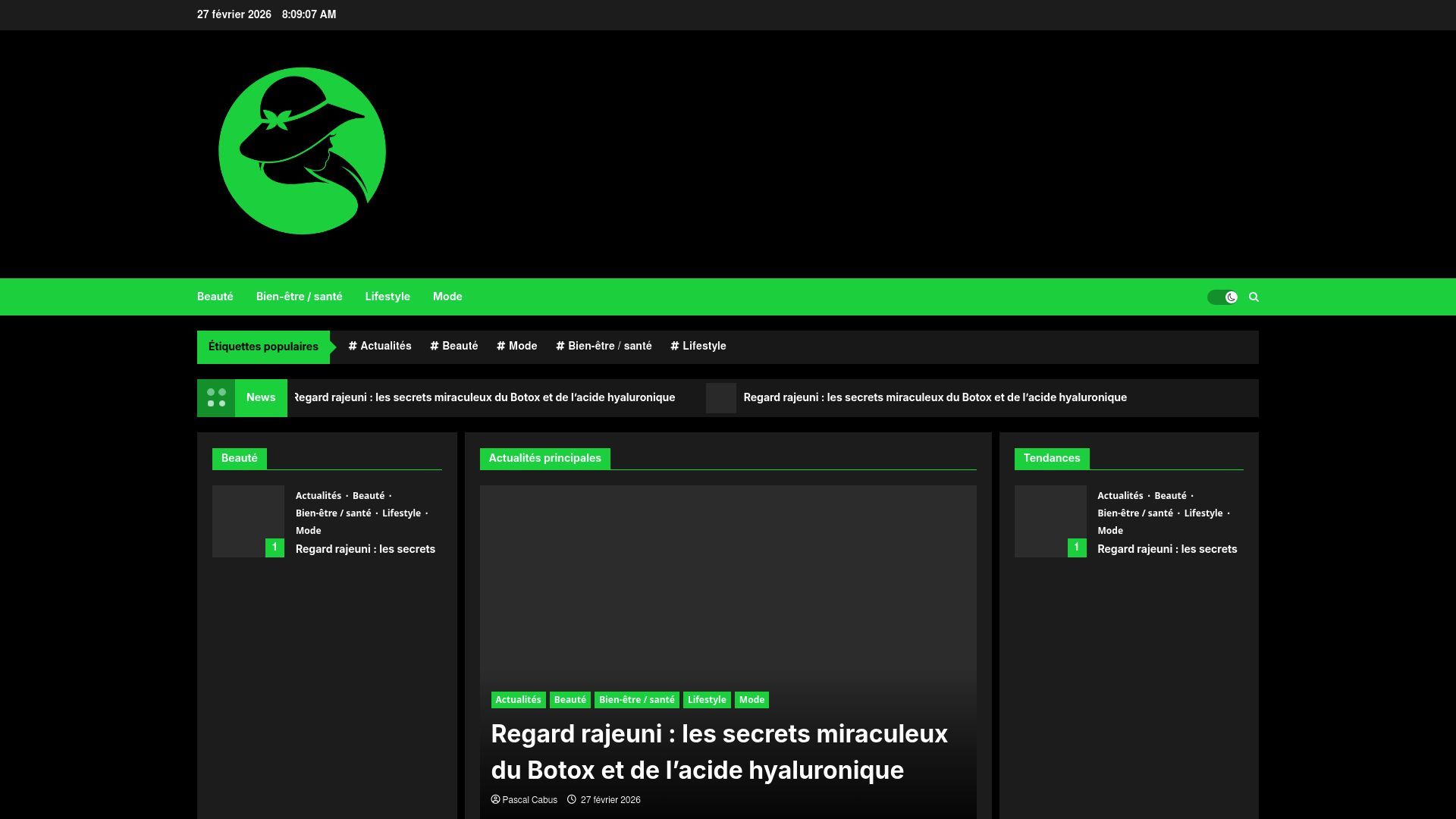Click the News ticker label
Image resolution: width=1456 pixels, height=819 pixels.
(x=261, y=398)
